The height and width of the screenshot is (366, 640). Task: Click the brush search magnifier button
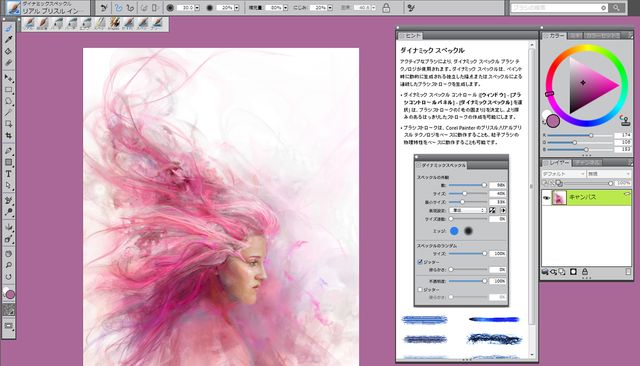click(x=616, y=8)
